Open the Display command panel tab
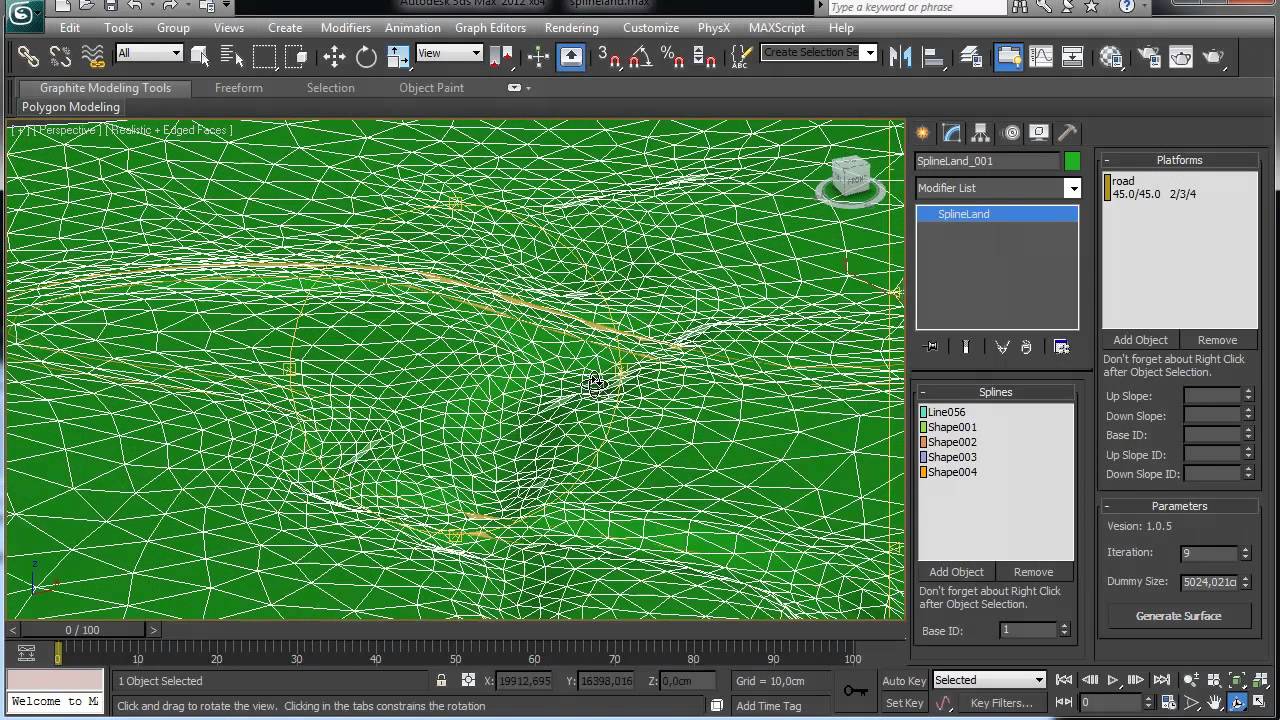Viewport: 1280px width, 720px height. [x=1038, y=132]
